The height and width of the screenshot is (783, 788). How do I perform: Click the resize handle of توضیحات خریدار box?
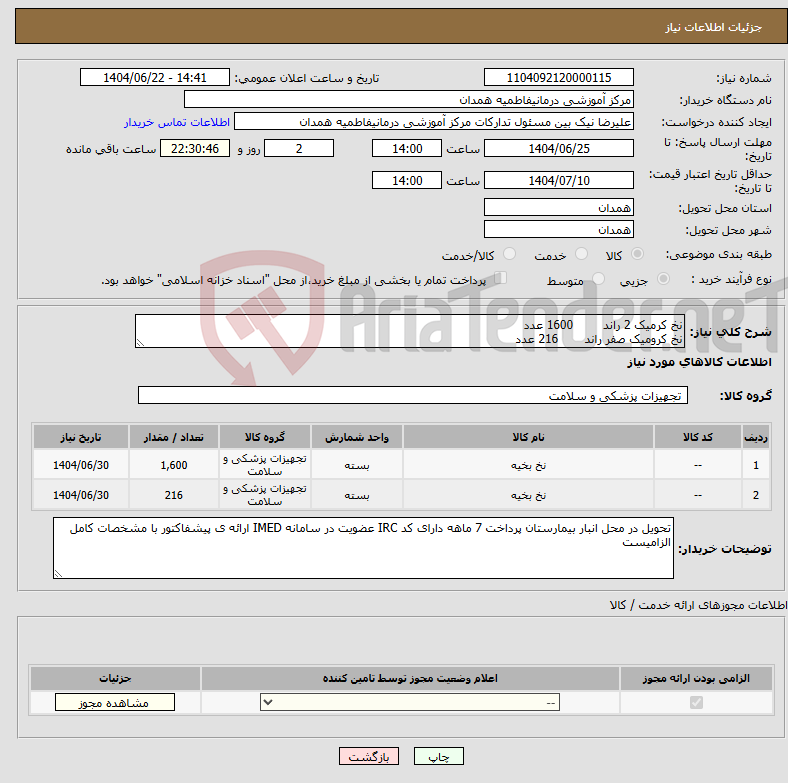[x=58, y=573]
